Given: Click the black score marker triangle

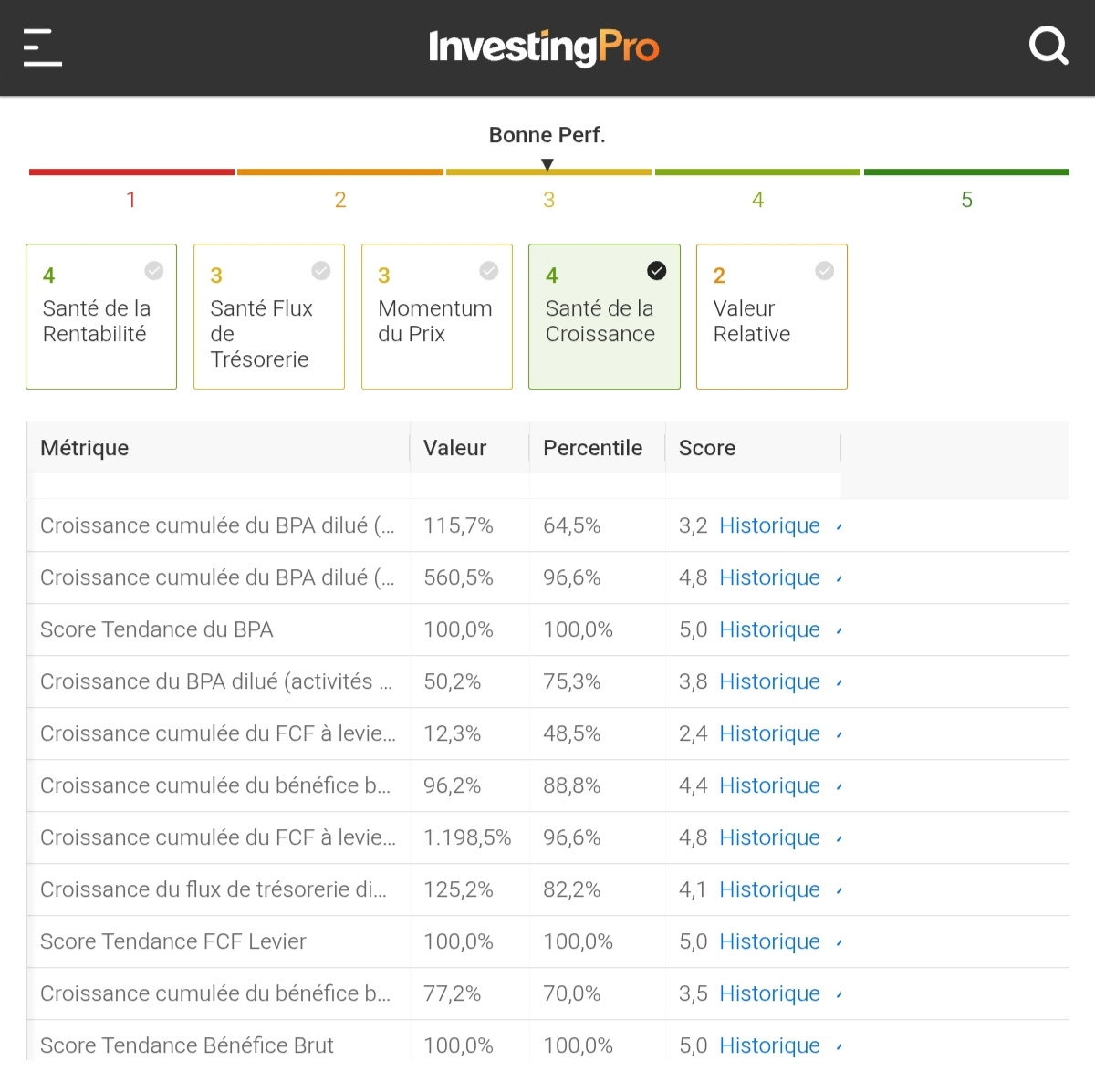Looking at the screenshot, I should pos(547,165).
